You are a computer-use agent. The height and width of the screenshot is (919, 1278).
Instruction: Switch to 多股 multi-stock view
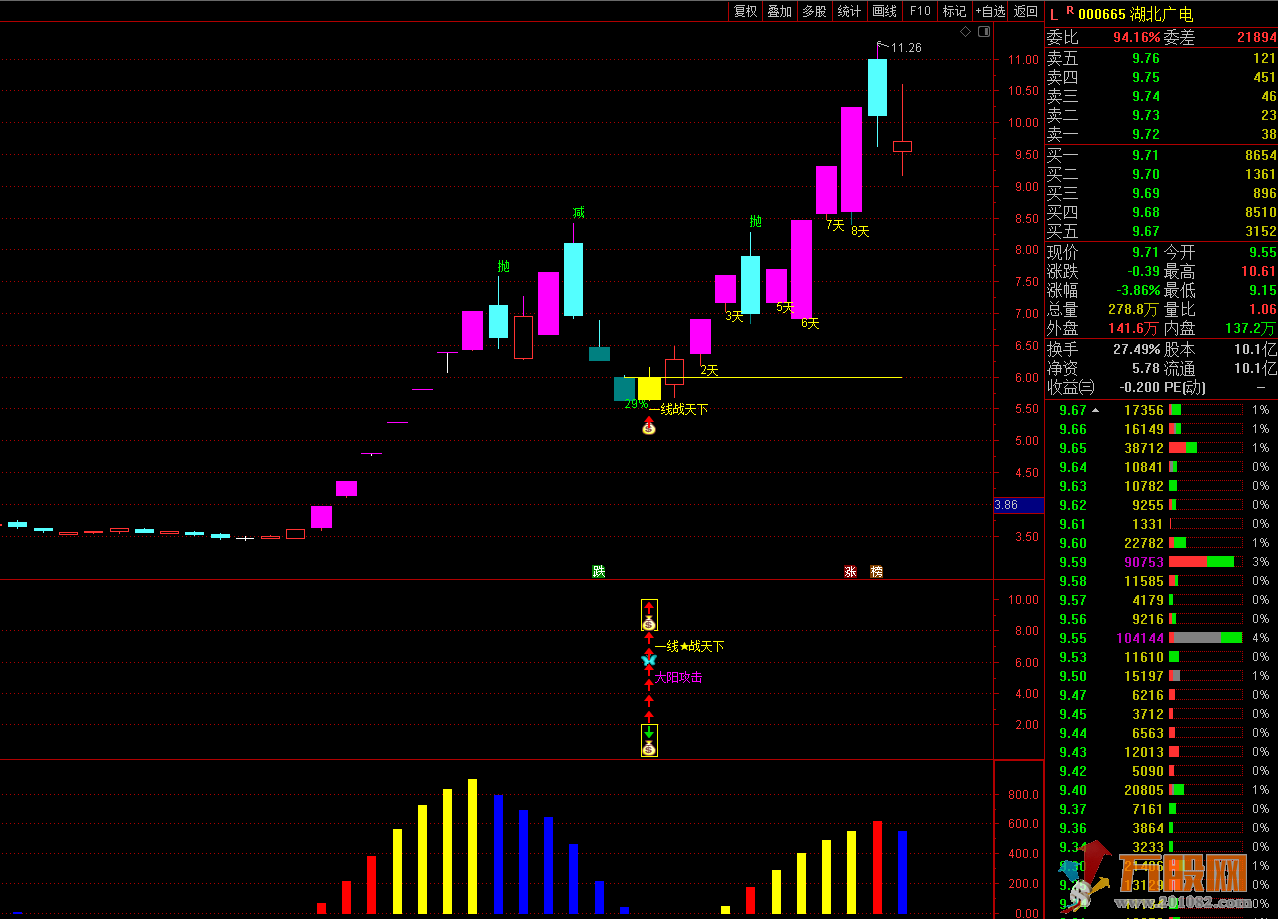(815, 11)
